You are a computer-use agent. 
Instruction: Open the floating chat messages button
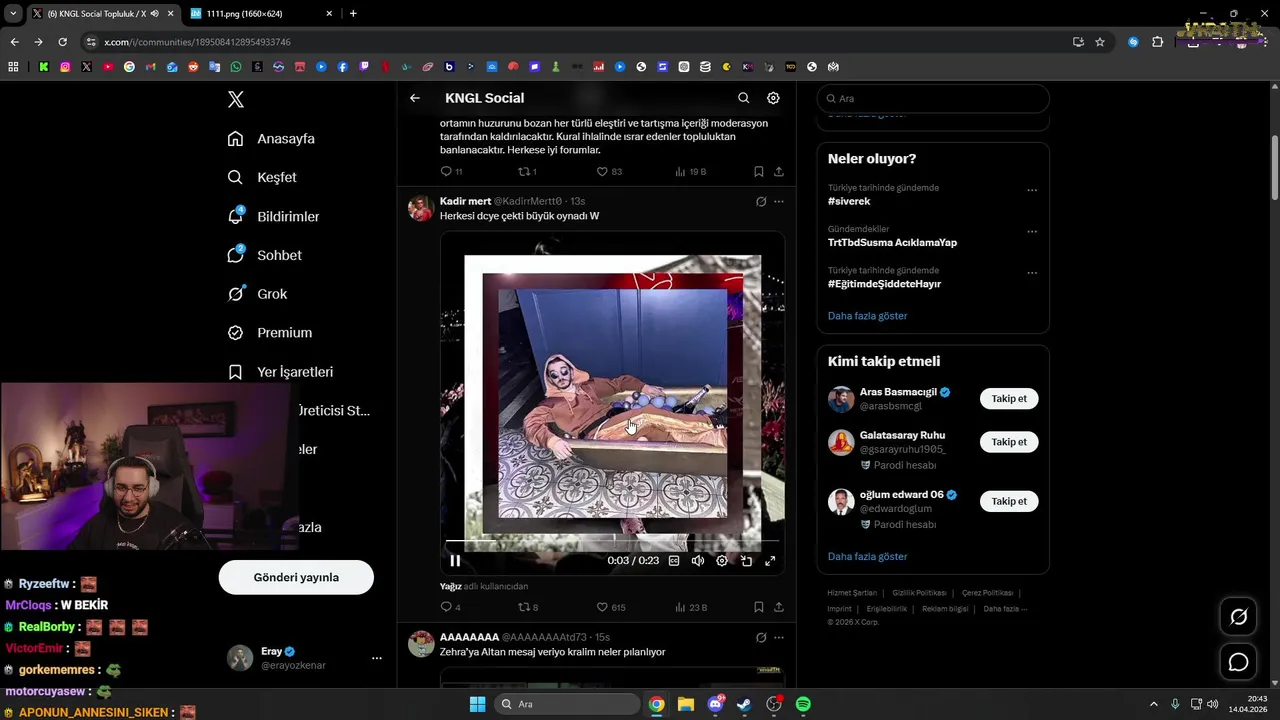pyautogui.click(x=1238, y=662)
